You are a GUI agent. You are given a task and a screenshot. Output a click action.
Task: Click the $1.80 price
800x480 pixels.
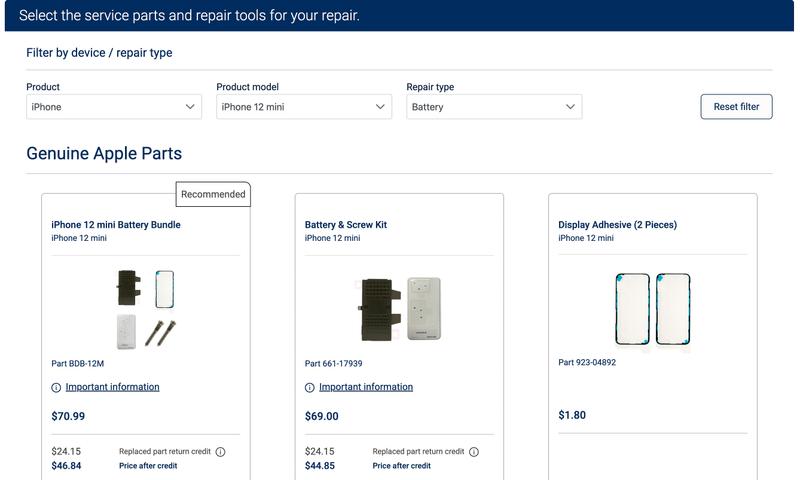572,415
